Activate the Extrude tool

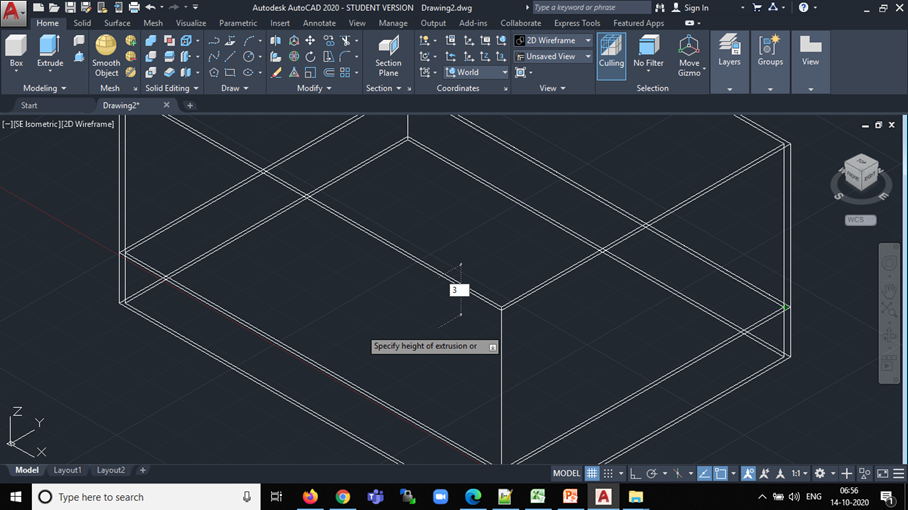tap(50, 51)
